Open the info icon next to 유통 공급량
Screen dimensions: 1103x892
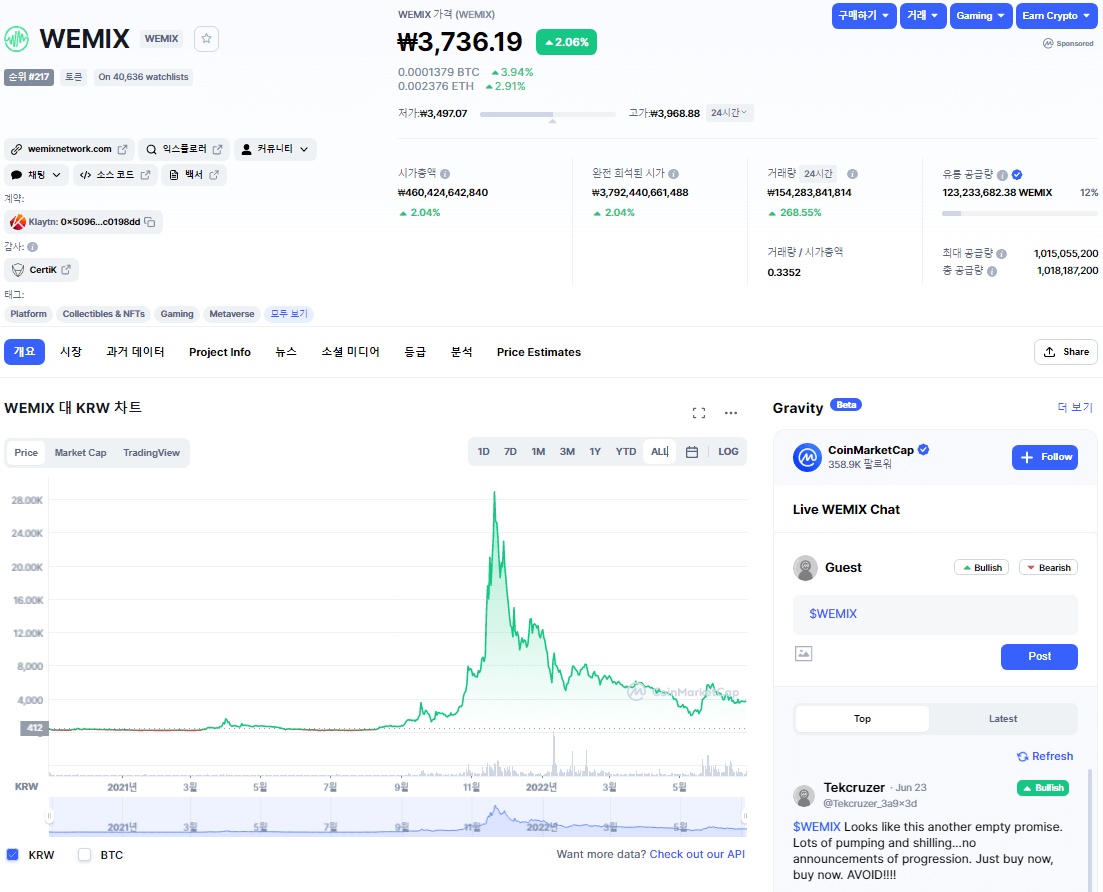(1002, 174)
